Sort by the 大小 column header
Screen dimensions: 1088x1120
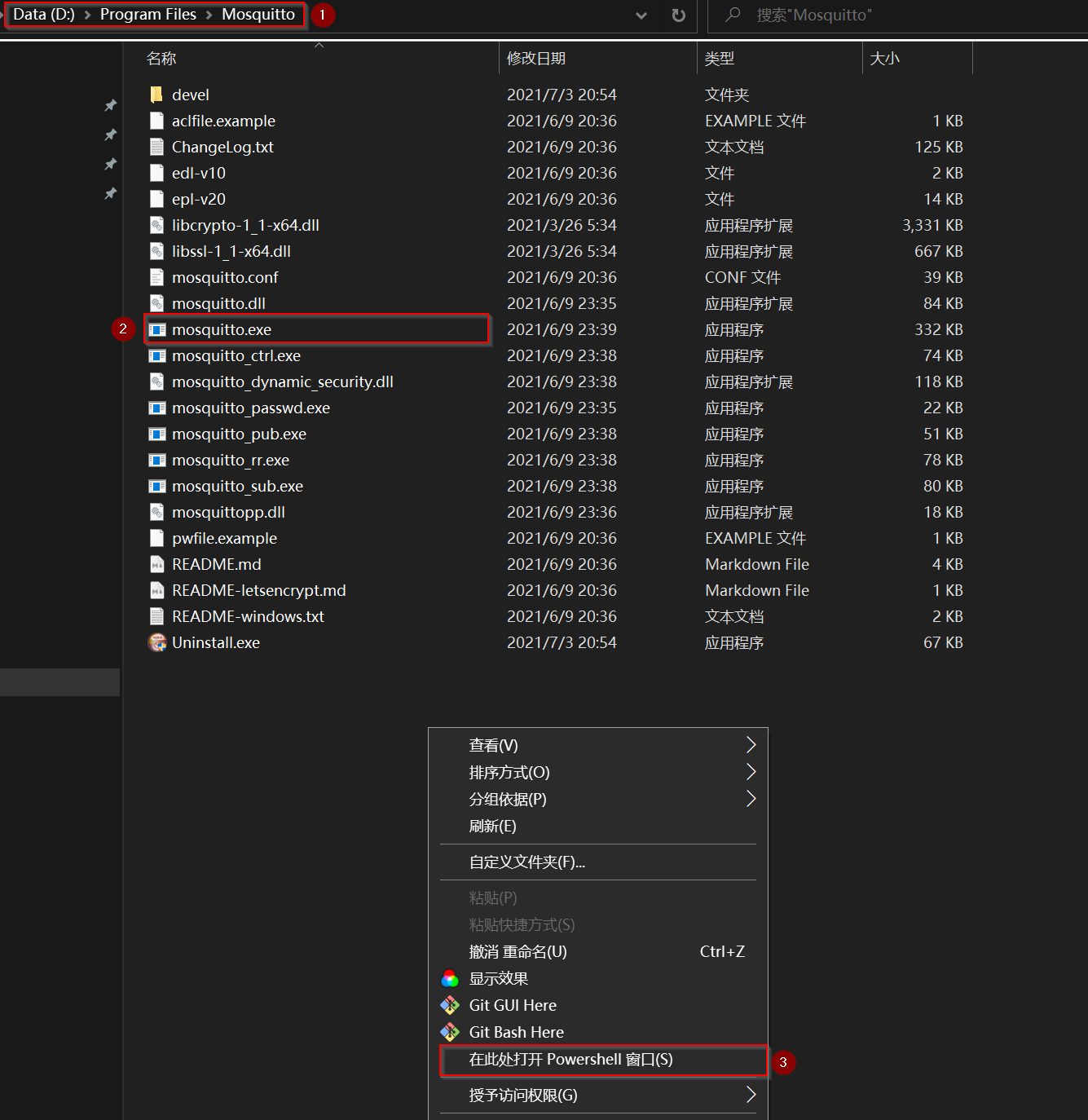click(x=884, y=59)
